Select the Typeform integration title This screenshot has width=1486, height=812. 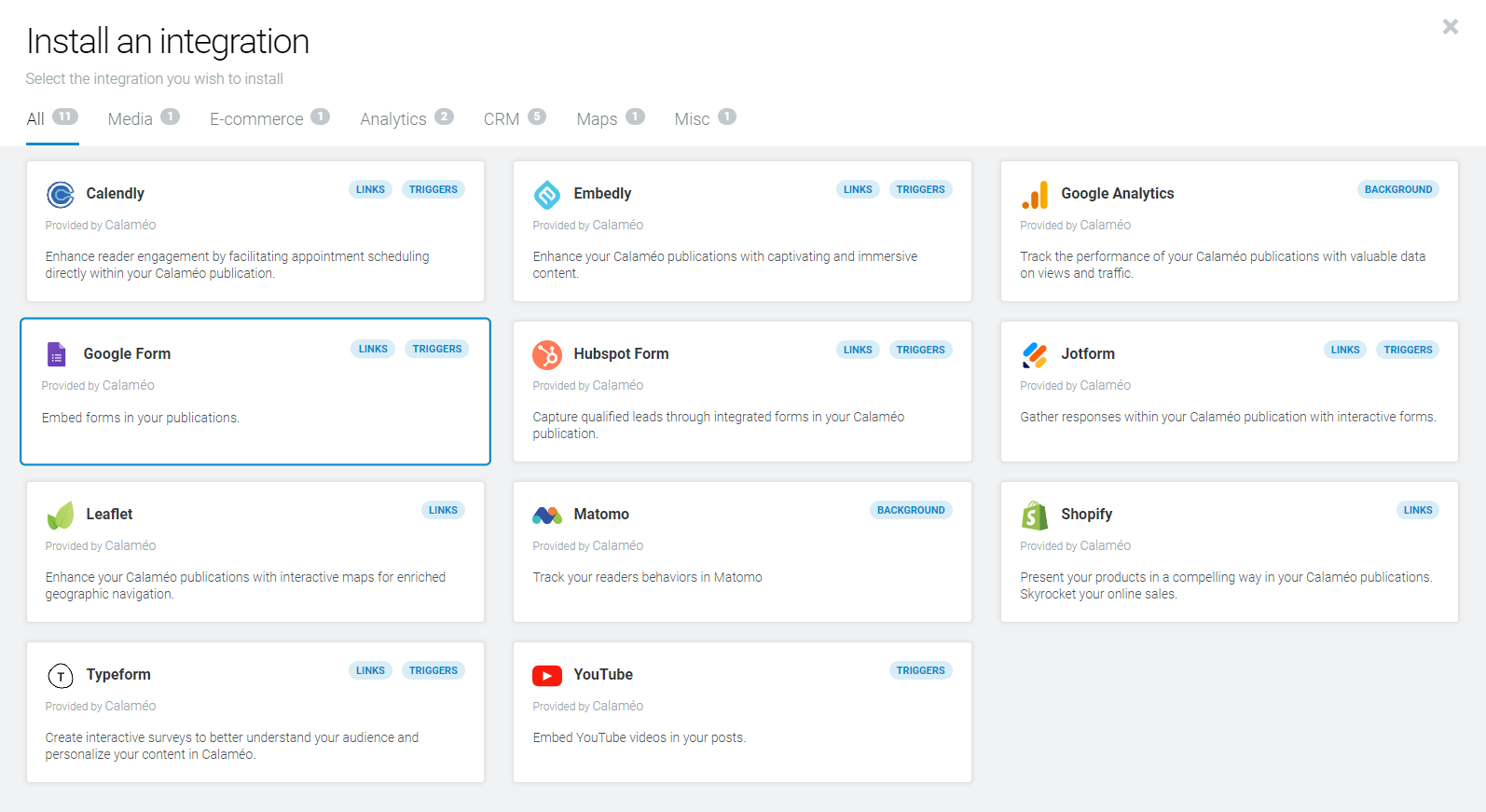[118, 675]
